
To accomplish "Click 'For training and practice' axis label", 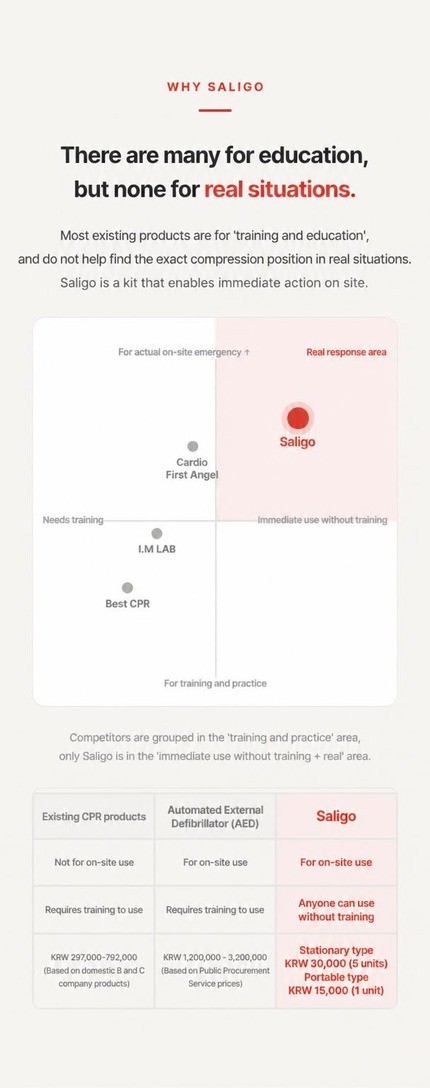I will [215, 683].
